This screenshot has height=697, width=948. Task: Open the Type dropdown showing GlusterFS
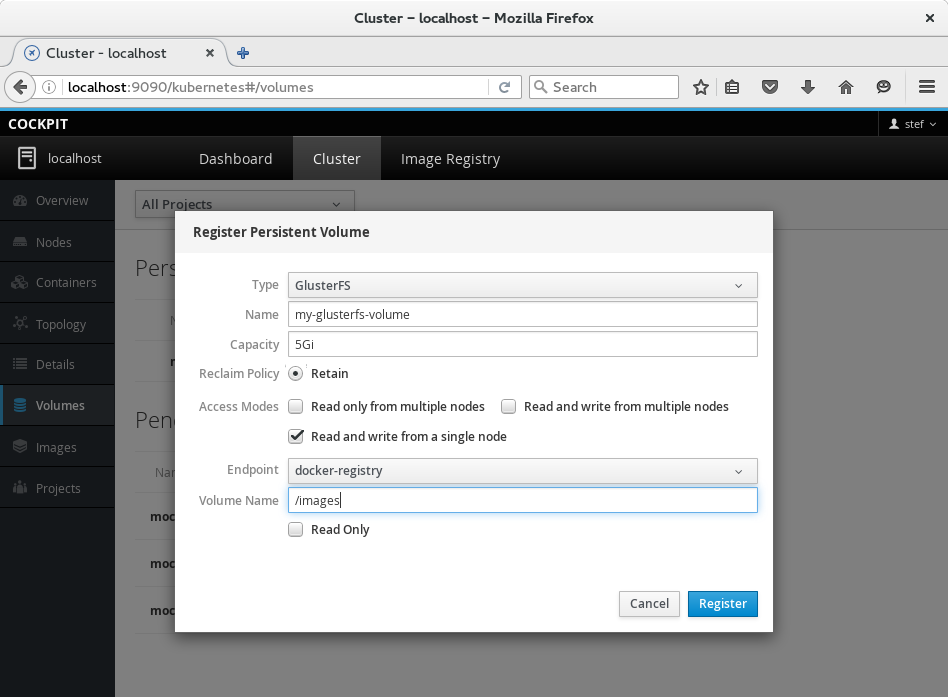pyautogui.click(x=522, y=285)
